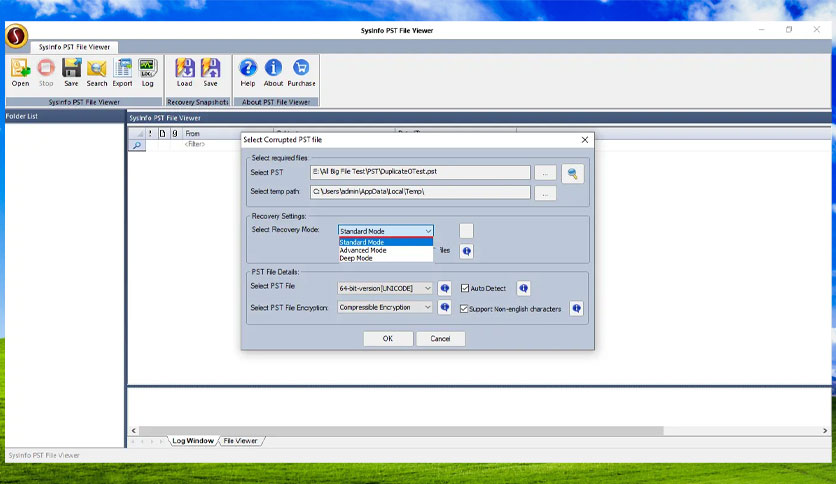Click the Sysinfo application logo
This screenshot has width=836, height=484.
point(17,36)
